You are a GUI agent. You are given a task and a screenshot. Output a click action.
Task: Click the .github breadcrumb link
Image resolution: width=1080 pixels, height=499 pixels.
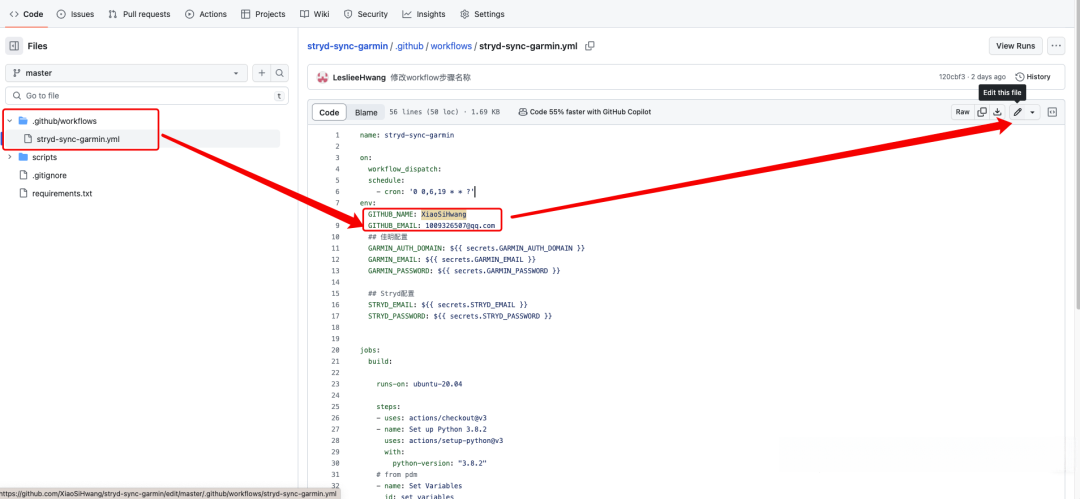pyautogui.click(x=409, y=46)
